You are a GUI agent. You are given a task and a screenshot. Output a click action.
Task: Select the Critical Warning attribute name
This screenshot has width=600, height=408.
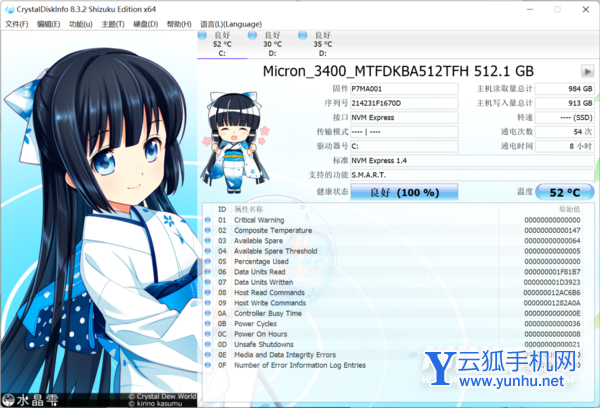pos(259,220)
